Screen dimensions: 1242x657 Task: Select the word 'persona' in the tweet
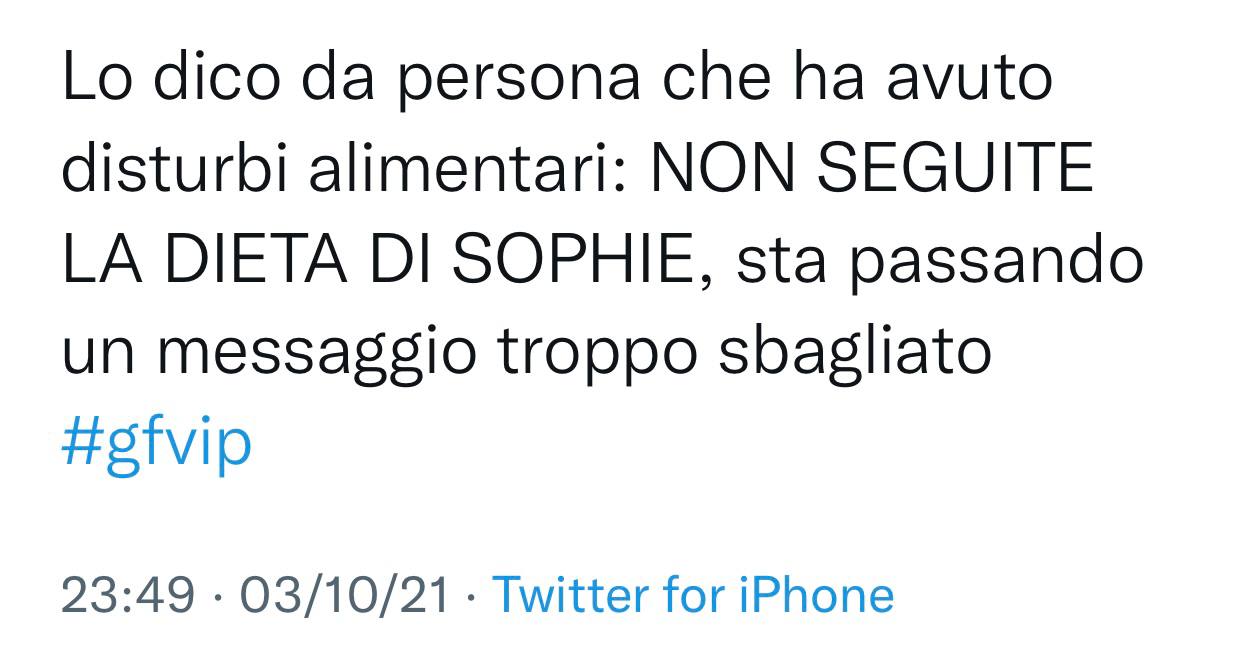(x=517, y=79)
